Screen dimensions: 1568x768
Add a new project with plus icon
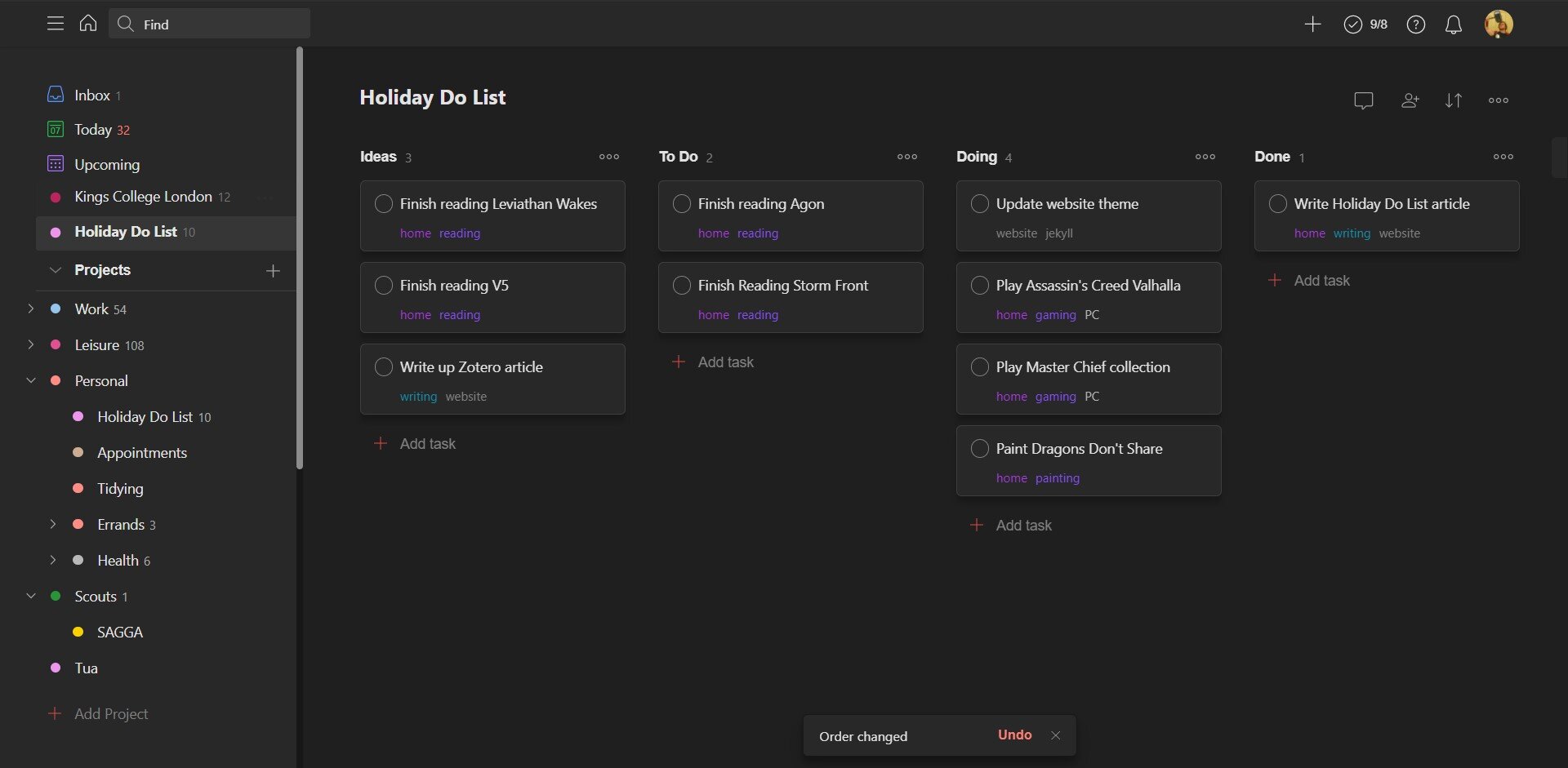273,271
